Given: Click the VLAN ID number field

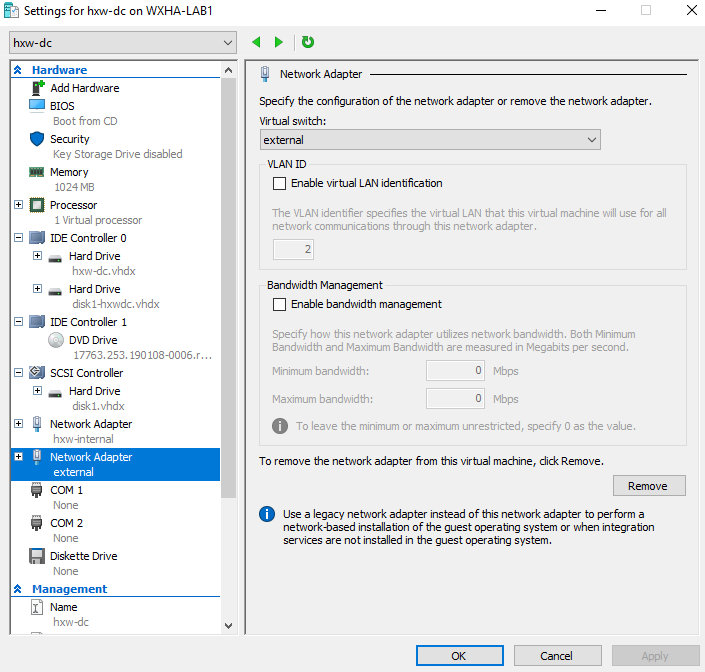Looking at the screenshot, I should coord(293,249).
